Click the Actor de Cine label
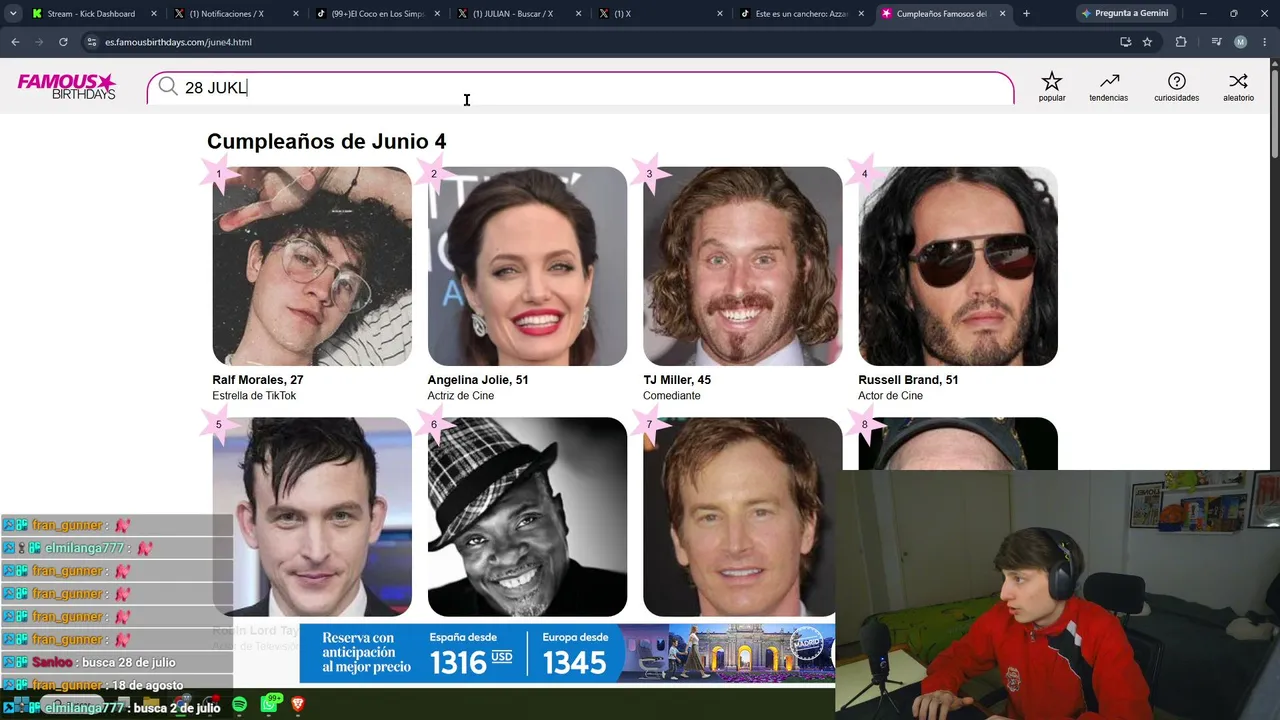The image size is (1280, 720). coord(890,396)
